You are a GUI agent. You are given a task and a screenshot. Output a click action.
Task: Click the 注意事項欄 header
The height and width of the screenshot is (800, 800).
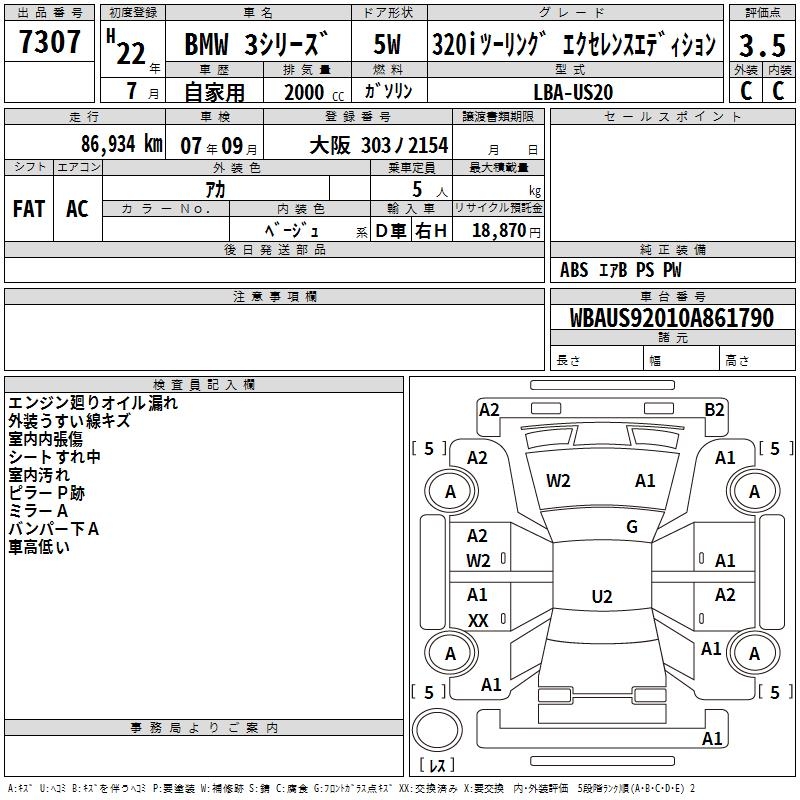[274, 296]
